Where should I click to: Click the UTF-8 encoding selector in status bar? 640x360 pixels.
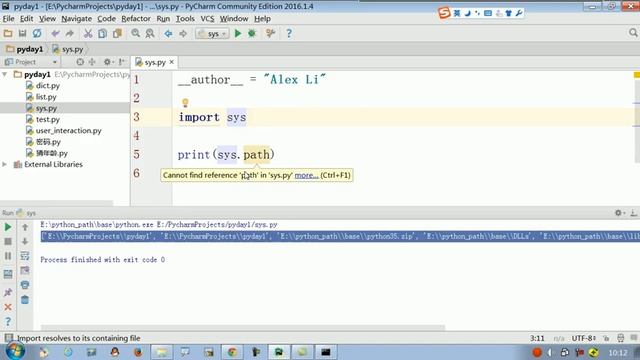pyautogui.click(x=584, y=338)
